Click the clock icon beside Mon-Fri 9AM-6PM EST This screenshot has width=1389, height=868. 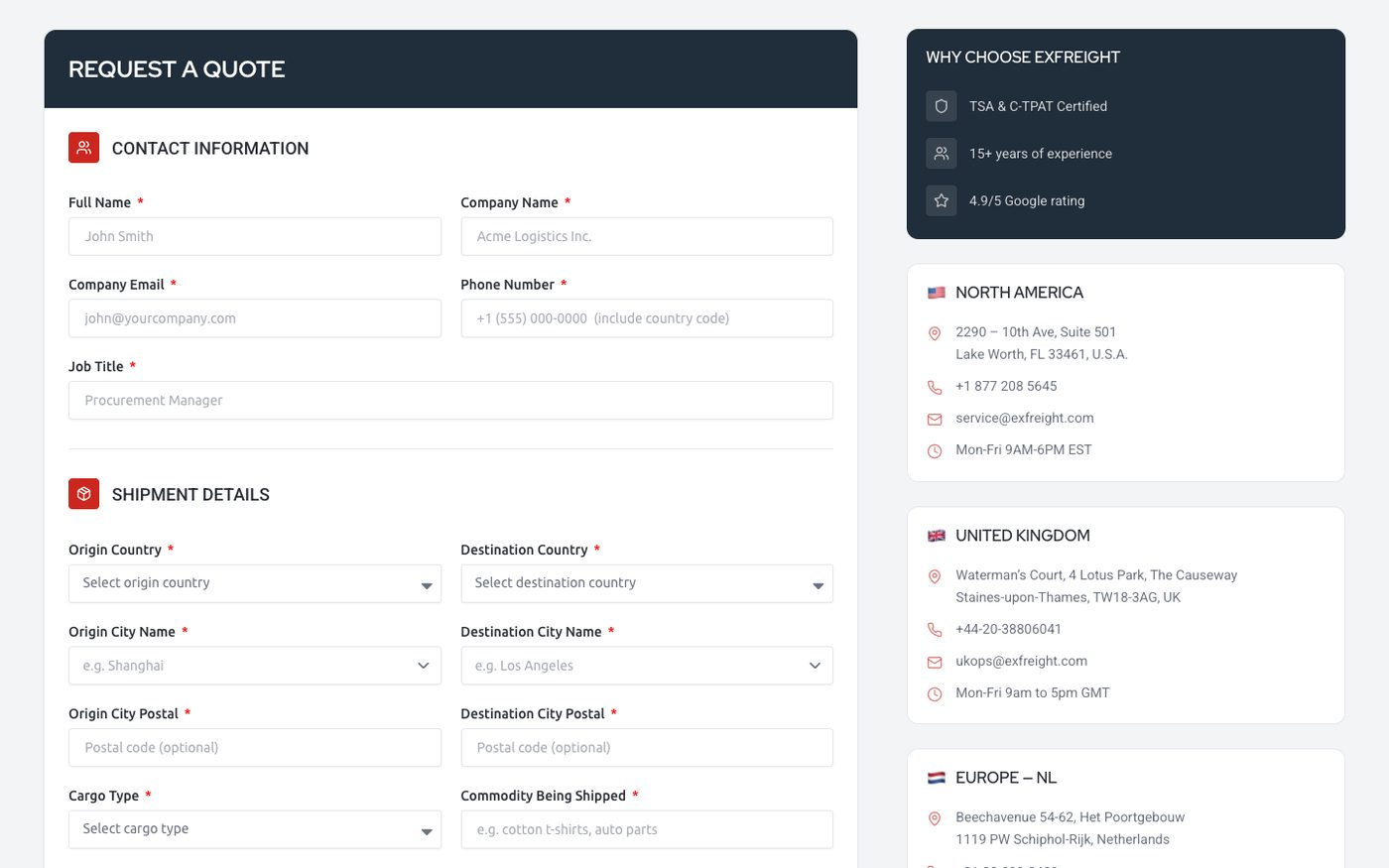(934, 450)
